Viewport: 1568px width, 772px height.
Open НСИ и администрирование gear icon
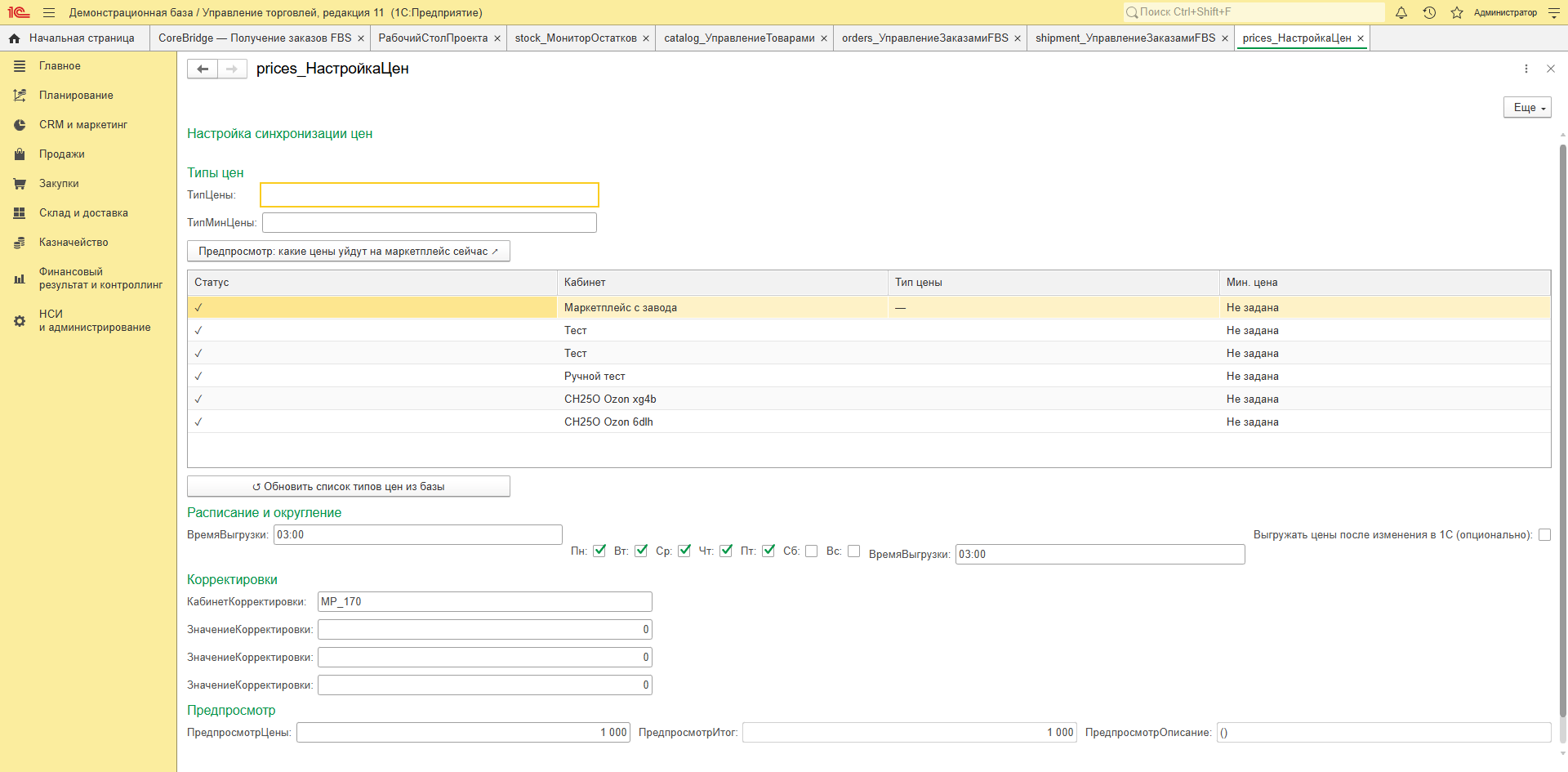[20, 320]
